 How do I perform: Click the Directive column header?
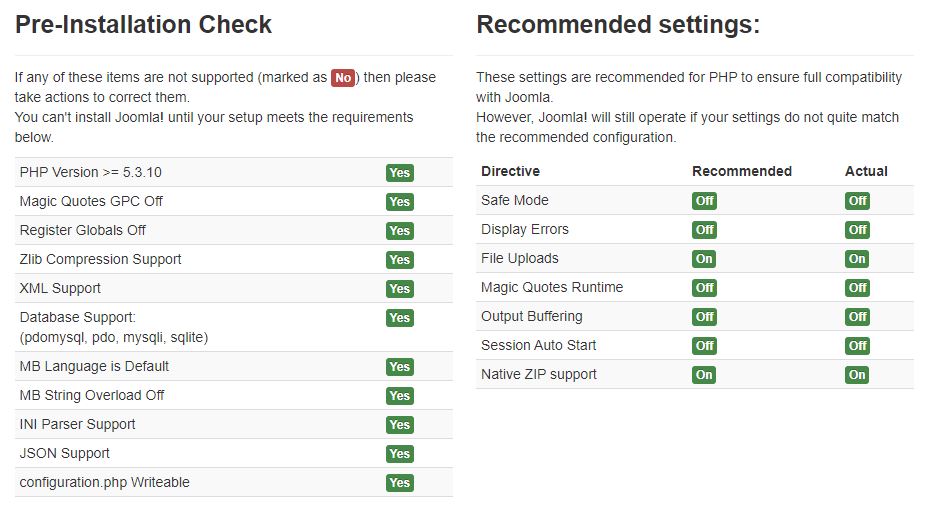[510, 171]
